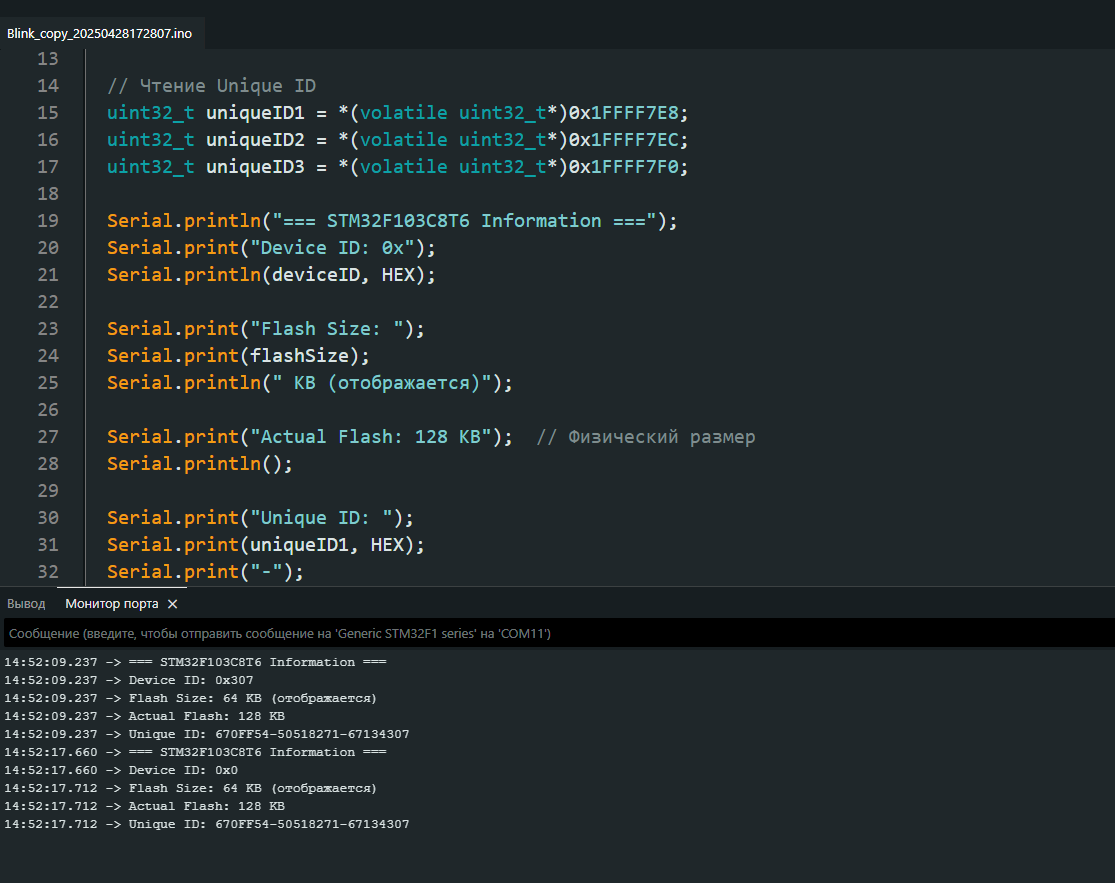
Task: Click the "Чтение Unique ID" comment
Action: (x=211, y=85)
